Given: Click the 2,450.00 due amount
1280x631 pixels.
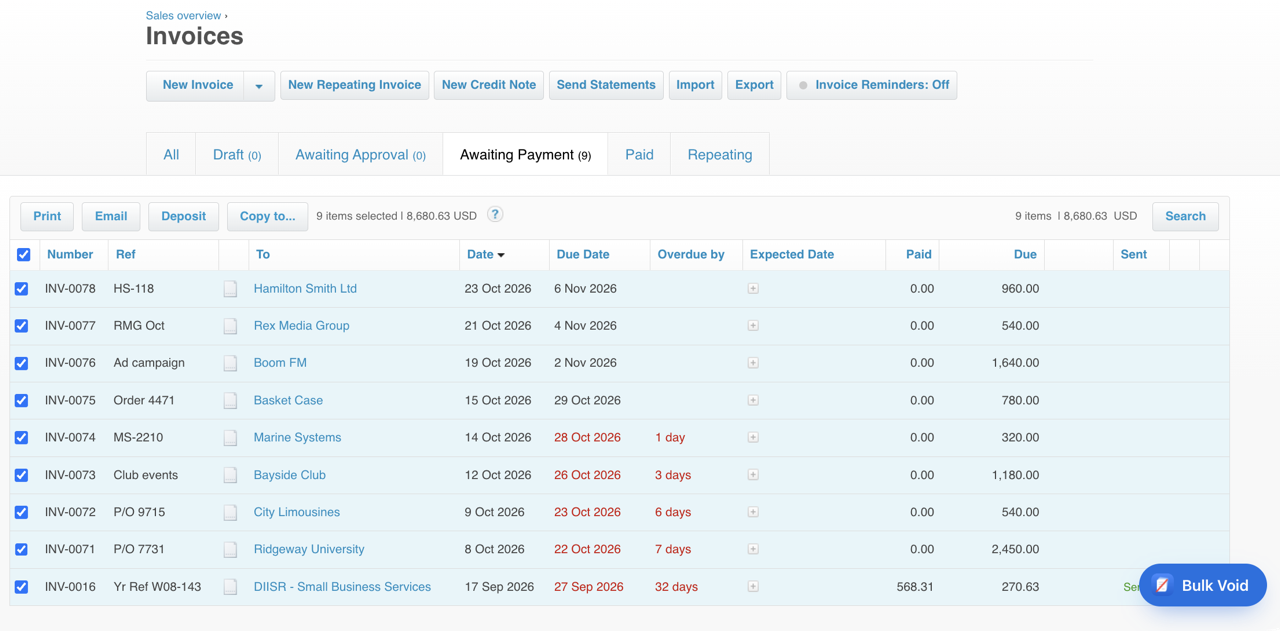Looking at the screenshot, I should (x=1015, y=549).
